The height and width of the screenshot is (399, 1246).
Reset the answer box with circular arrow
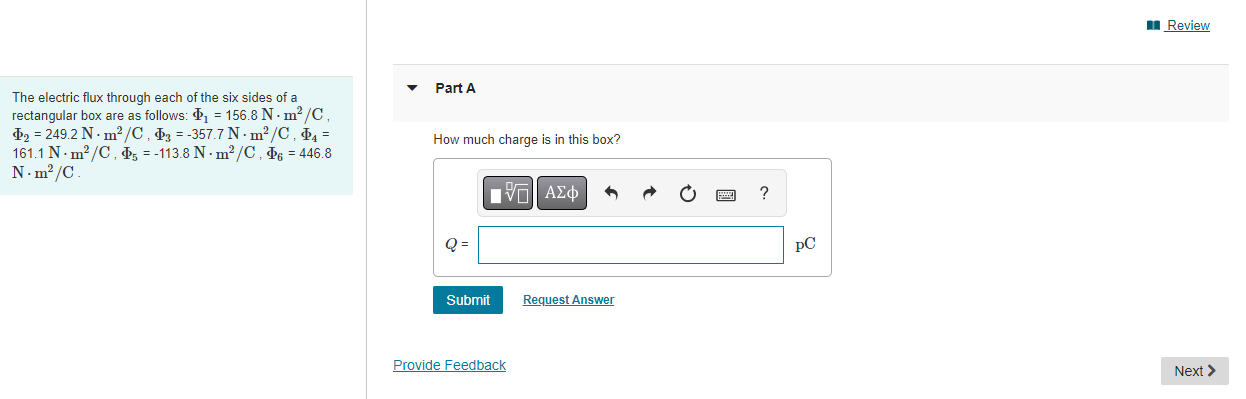click(x=688, y=194)
